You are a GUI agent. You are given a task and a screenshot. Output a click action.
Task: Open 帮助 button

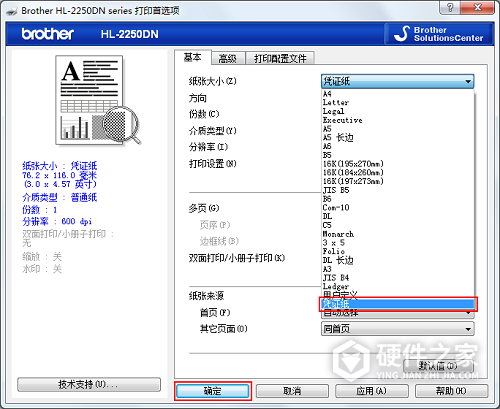[451, 391]
